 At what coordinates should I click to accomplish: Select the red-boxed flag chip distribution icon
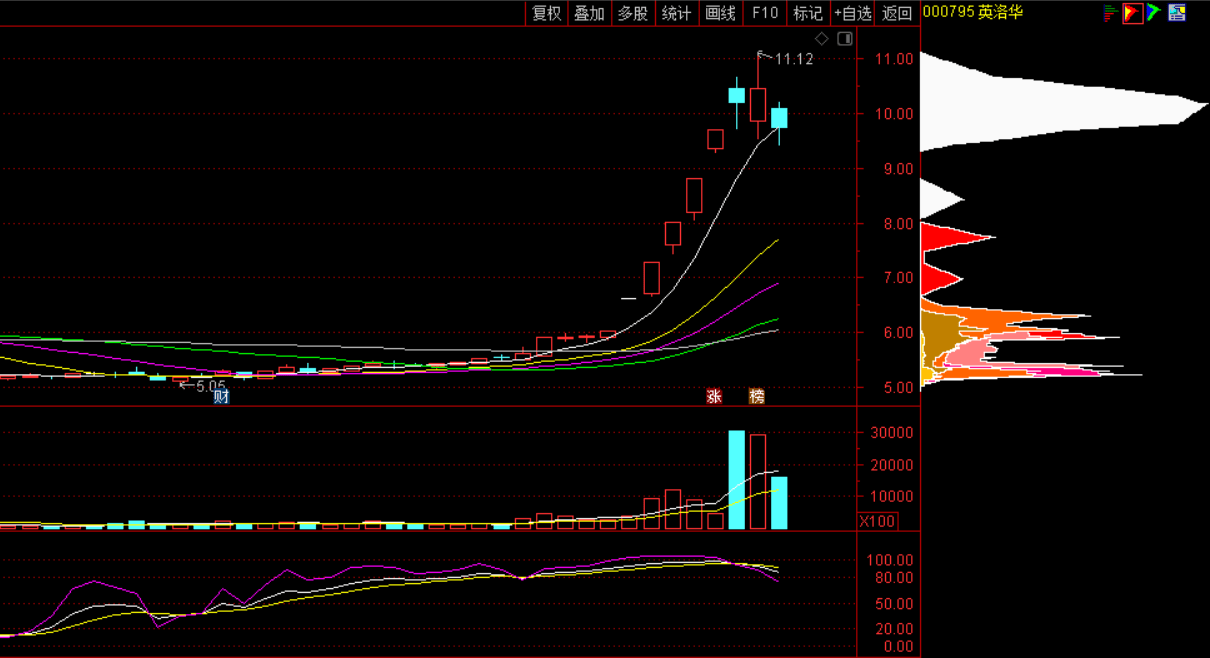(x=1132, y=13)
